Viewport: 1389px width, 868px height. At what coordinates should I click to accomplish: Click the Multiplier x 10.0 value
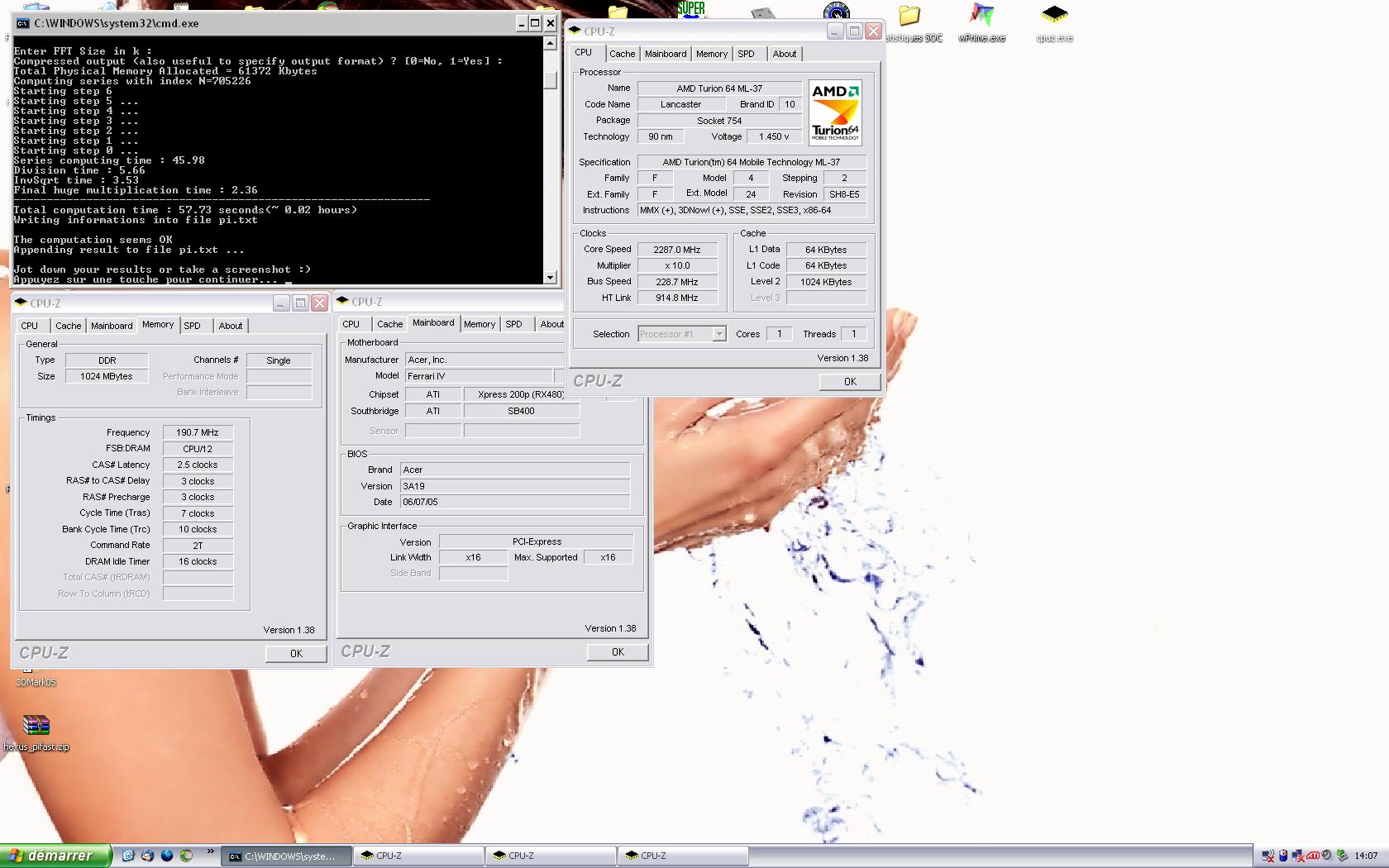click(x=676, y=265)
